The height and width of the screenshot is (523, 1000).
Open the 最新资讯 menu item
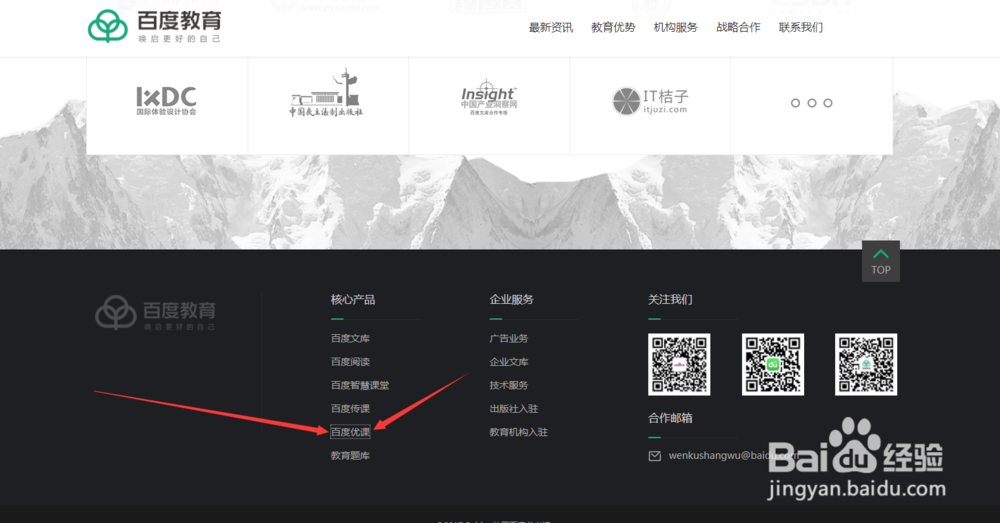551,27
